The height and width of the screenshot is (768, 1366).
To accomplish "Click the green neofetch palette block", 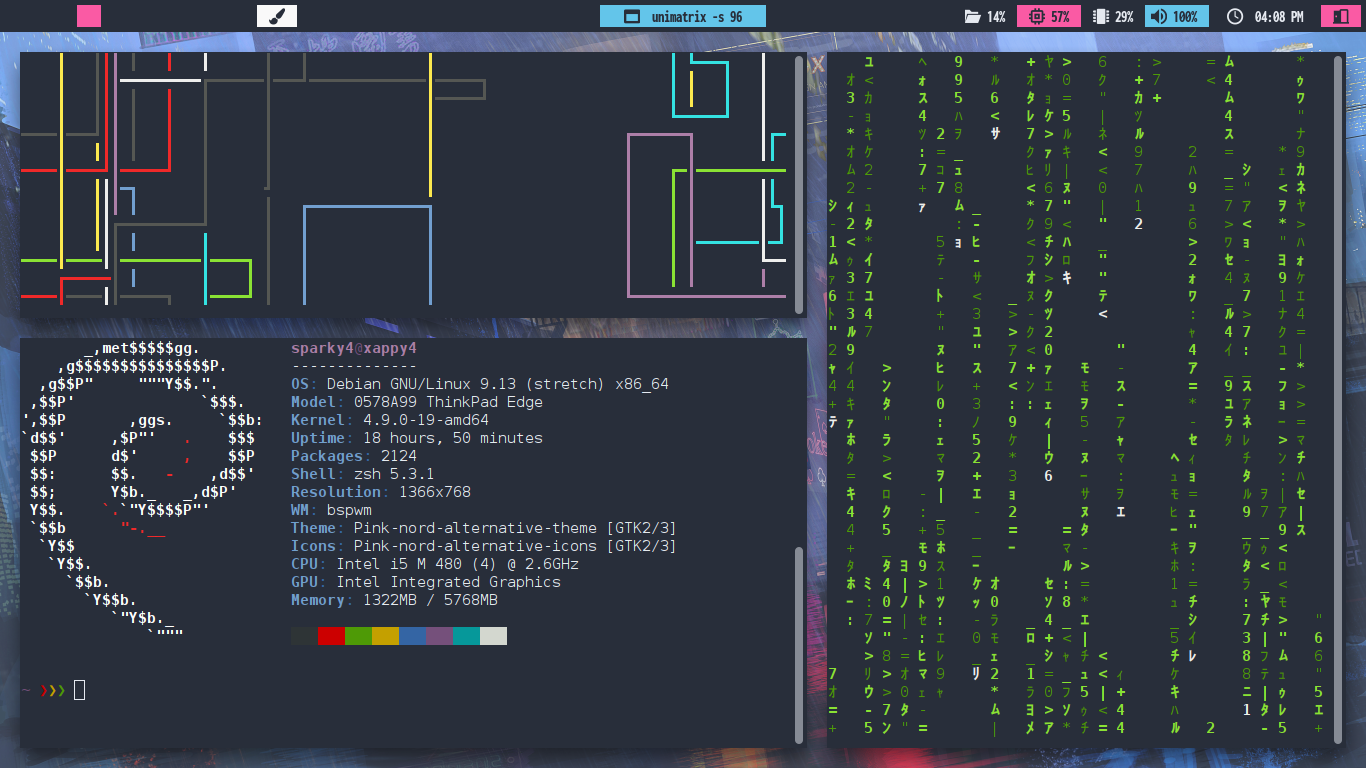I will pos(358,636).
